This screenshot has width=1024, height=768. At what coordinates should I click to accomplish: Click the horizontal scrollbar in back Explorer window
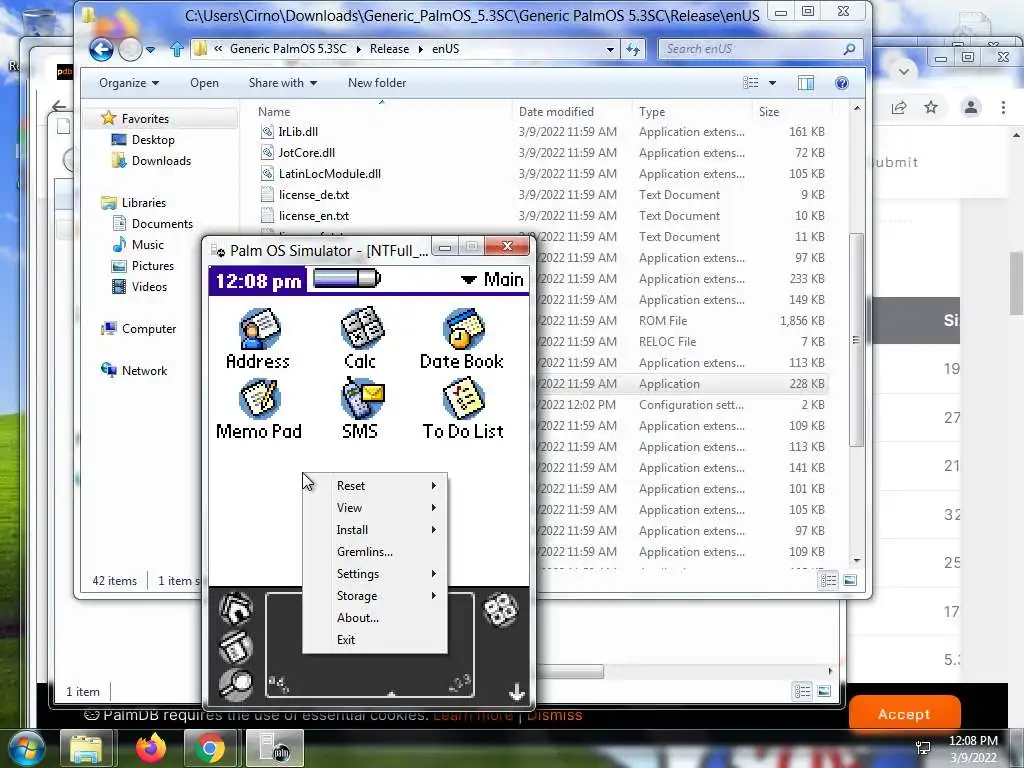tap(569, 671)
